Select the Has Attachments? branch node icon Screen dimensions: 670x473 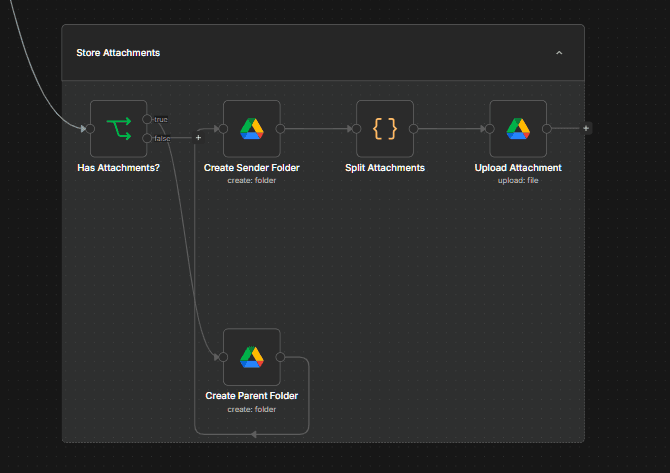point(118,129)
